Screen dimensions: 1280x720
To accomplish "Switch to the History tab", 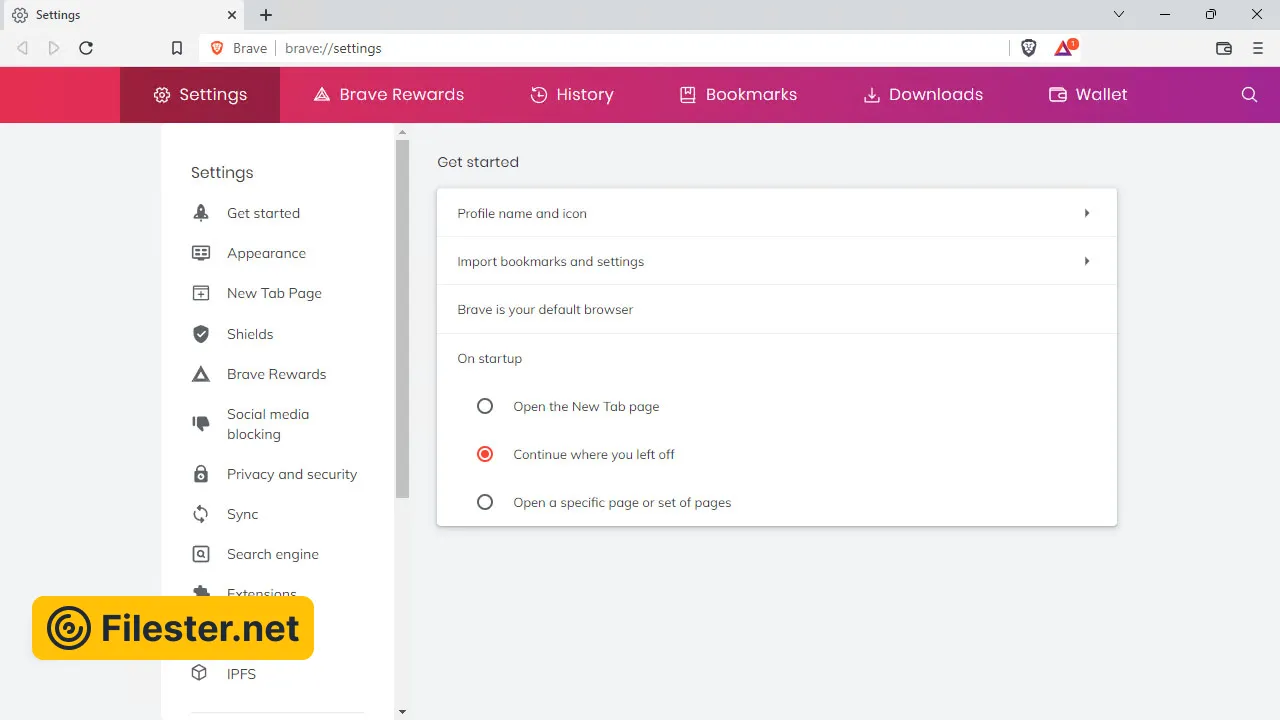I will point(572,95).
